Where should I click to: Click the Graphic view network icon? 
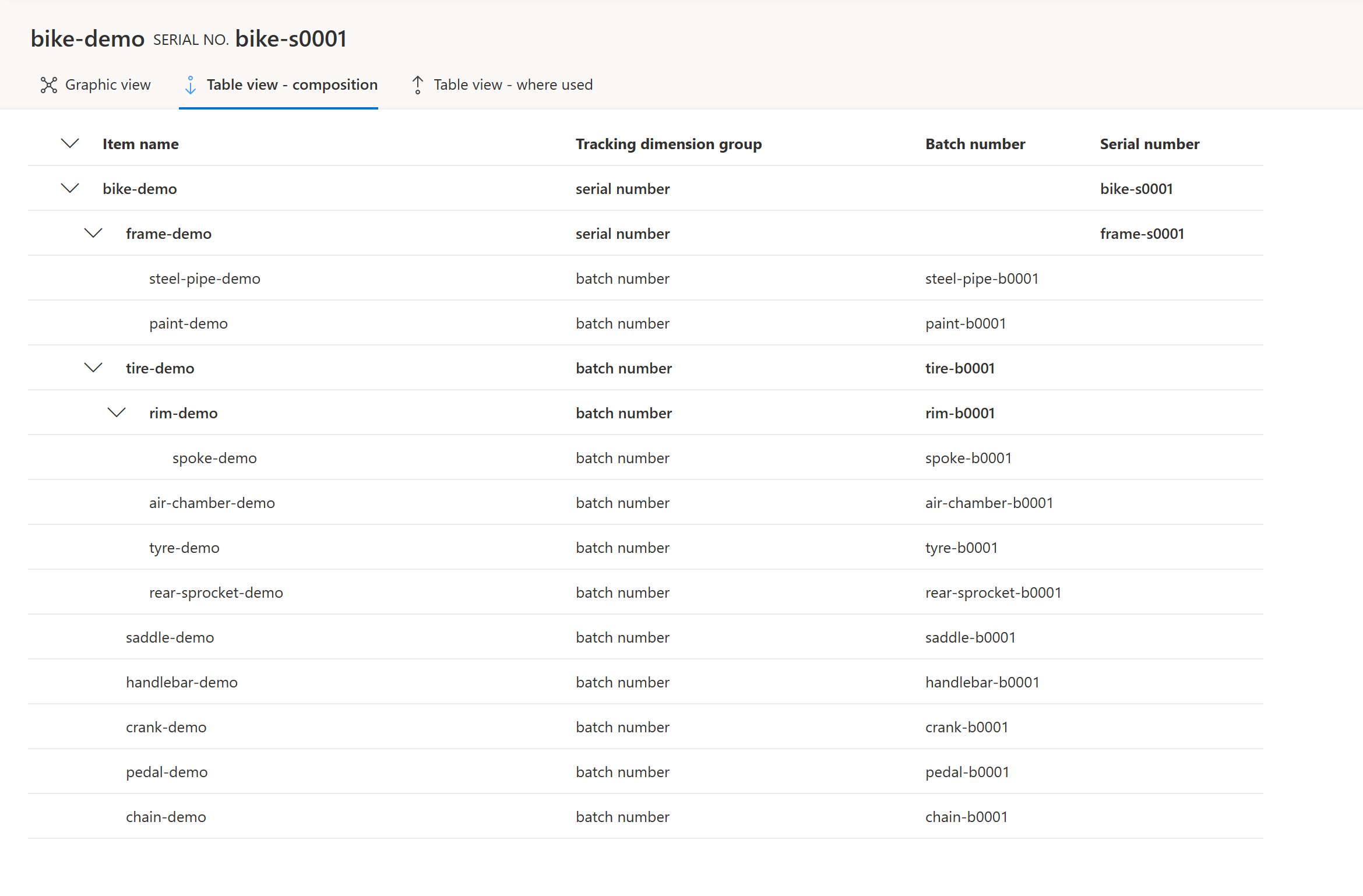coord(49,85)
